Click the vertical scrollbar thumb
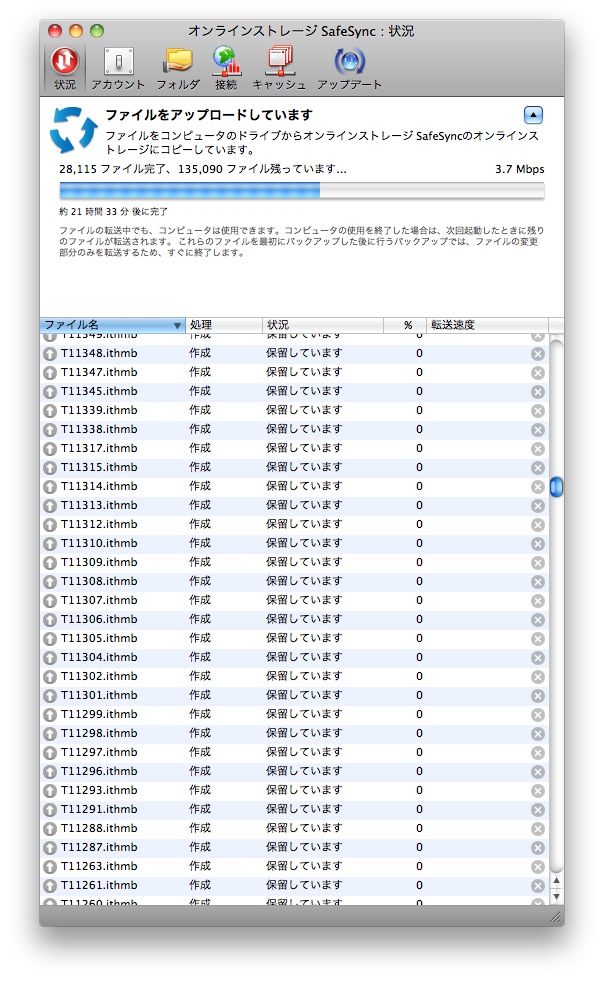 (x=556, y=486)
